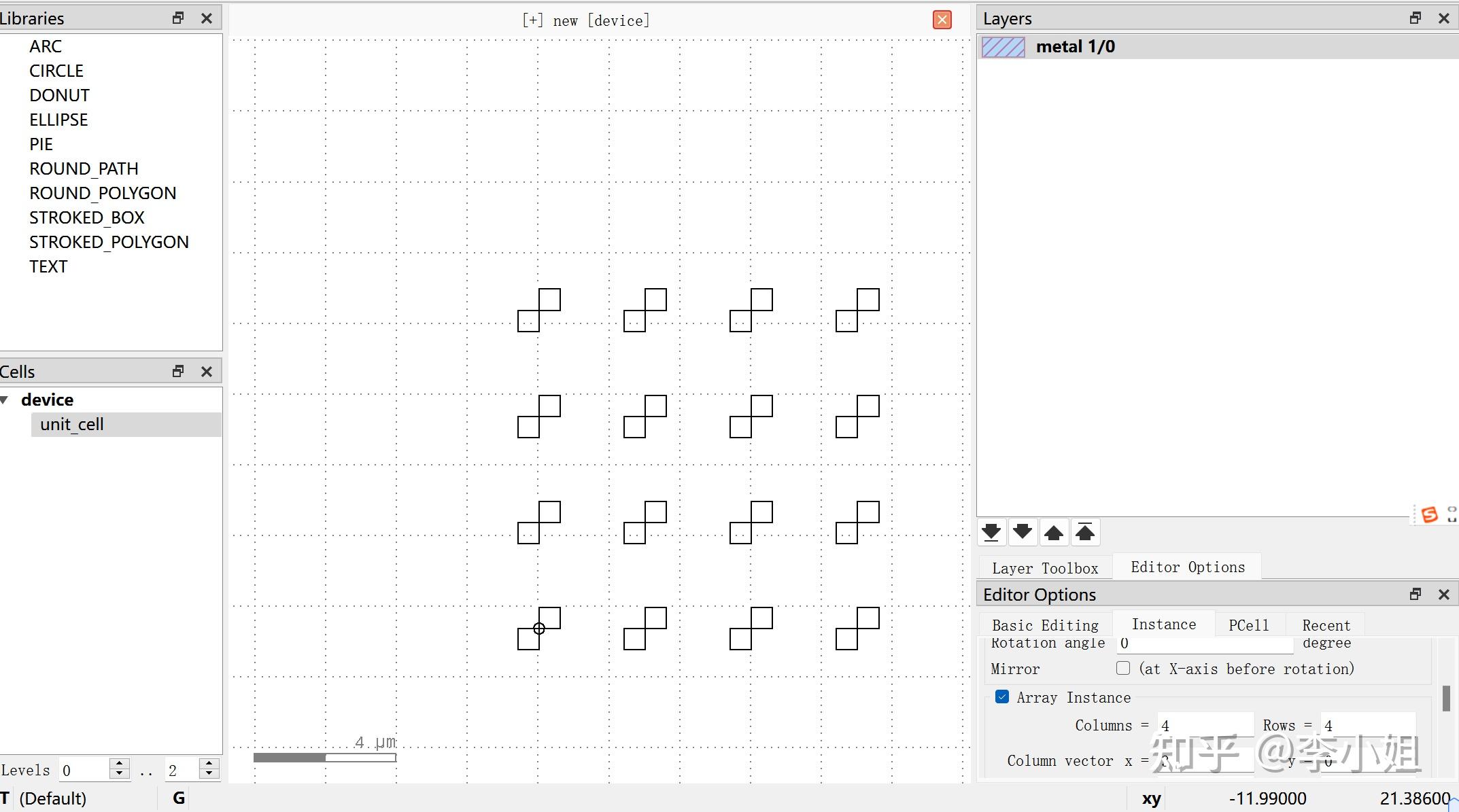Click the Rows input field
The height and width of the screenshot is (812, 1459).
pos(1367,726)
